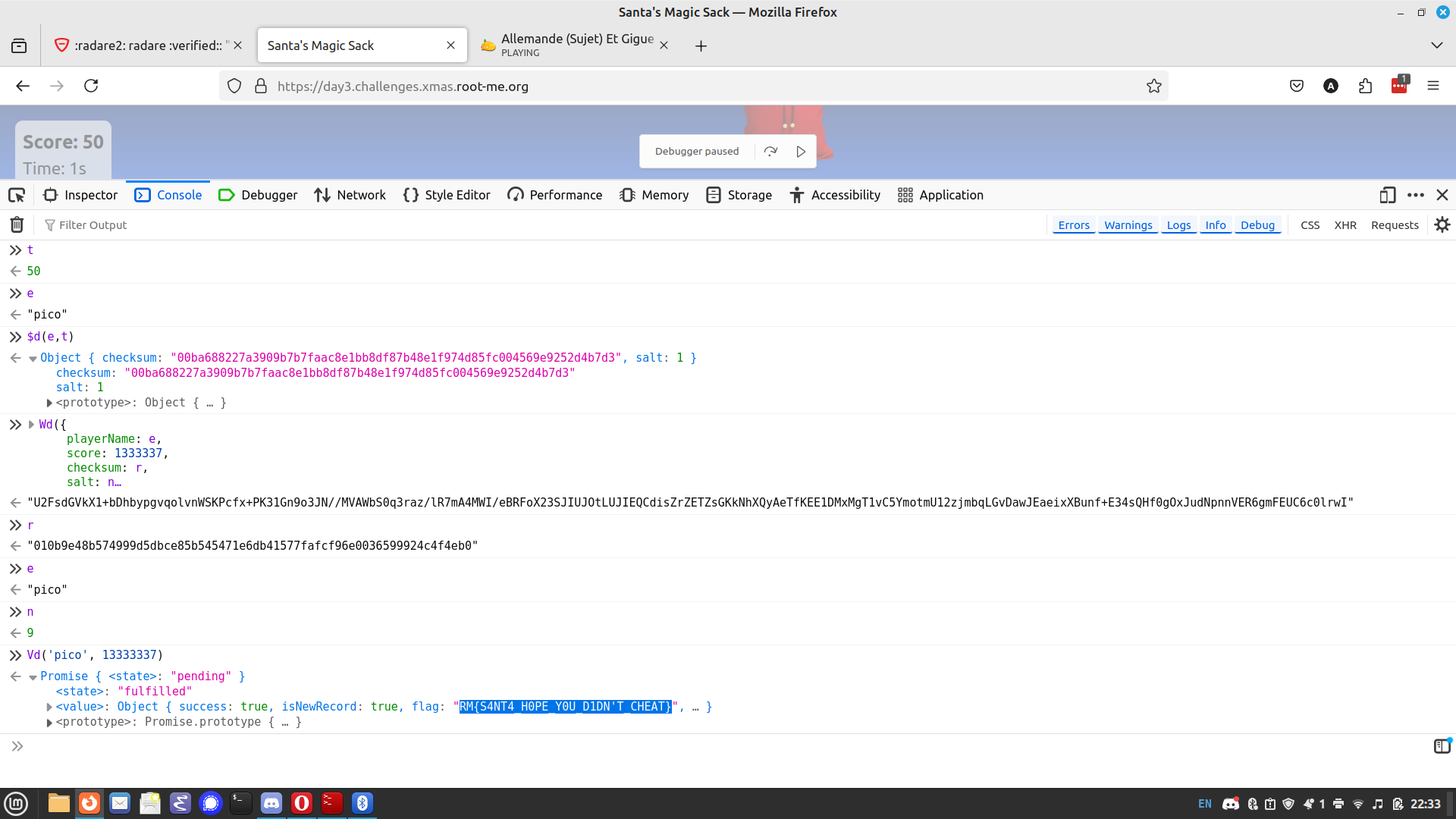Expand the Wd({ input expression
Image resolution: width=1456 pixels, height=819 pixels.
point(32,425)
